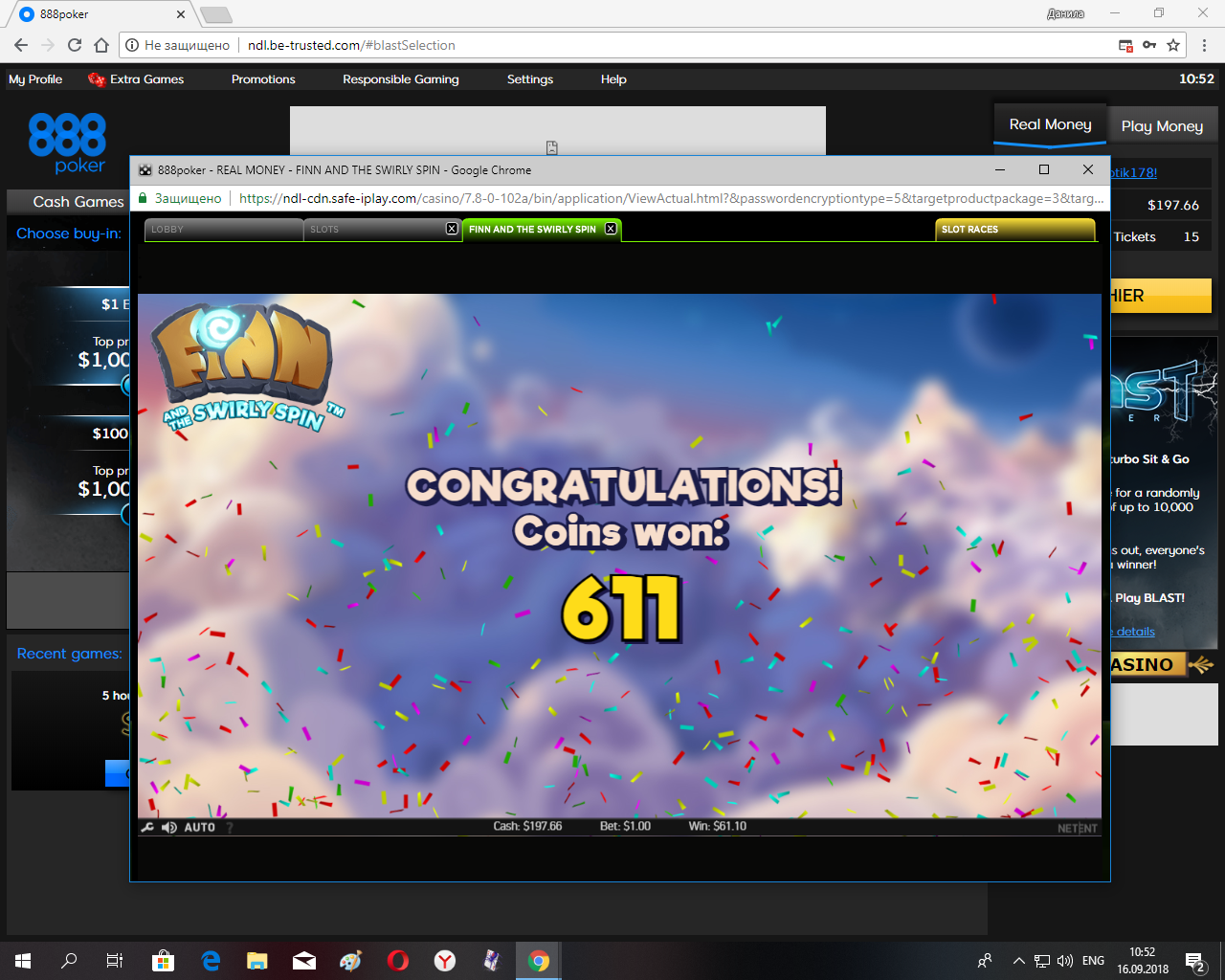Open the CASHIER button
This screenshot has width=1225, height=980.
1161,296
